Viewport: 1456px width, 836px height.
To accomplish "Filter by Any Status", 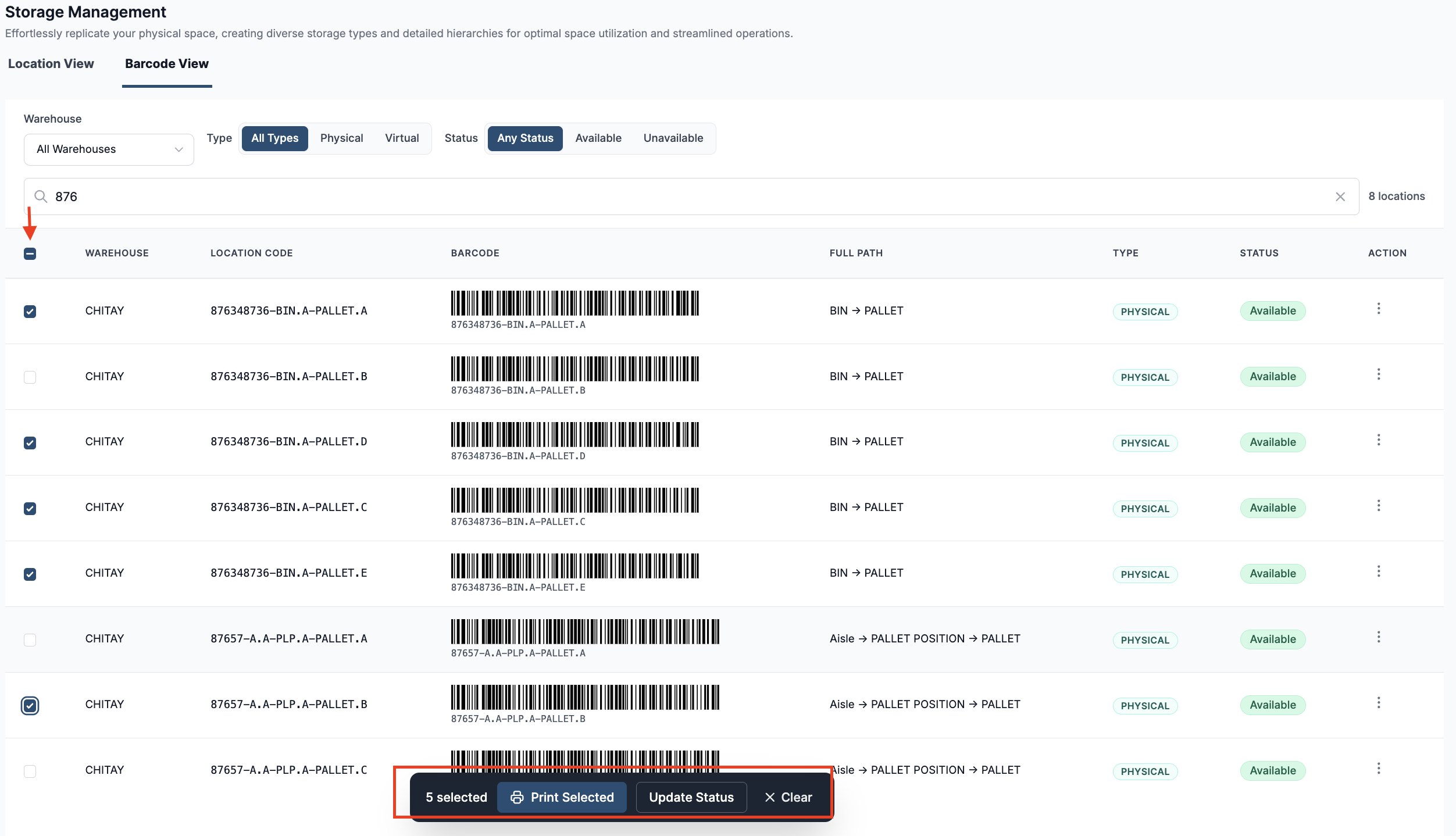I will point(525,138).
